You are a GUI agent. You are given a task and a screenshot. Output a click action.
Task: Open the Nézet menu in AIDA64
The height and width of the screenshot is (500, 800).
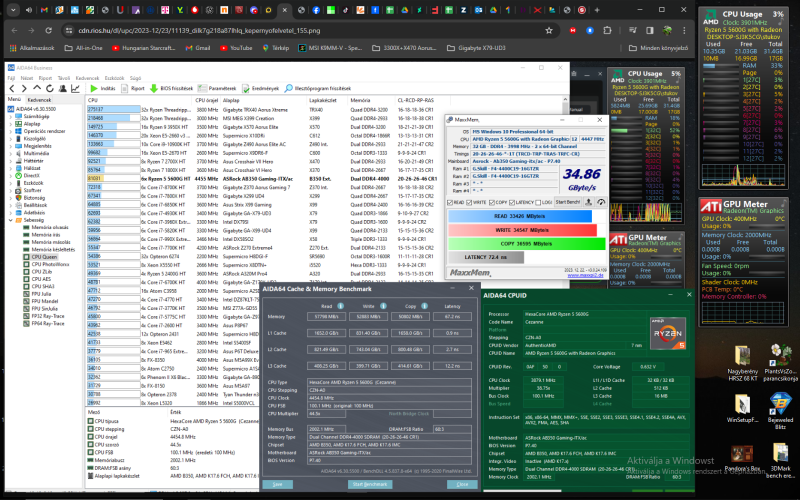(x=27, y=78)
